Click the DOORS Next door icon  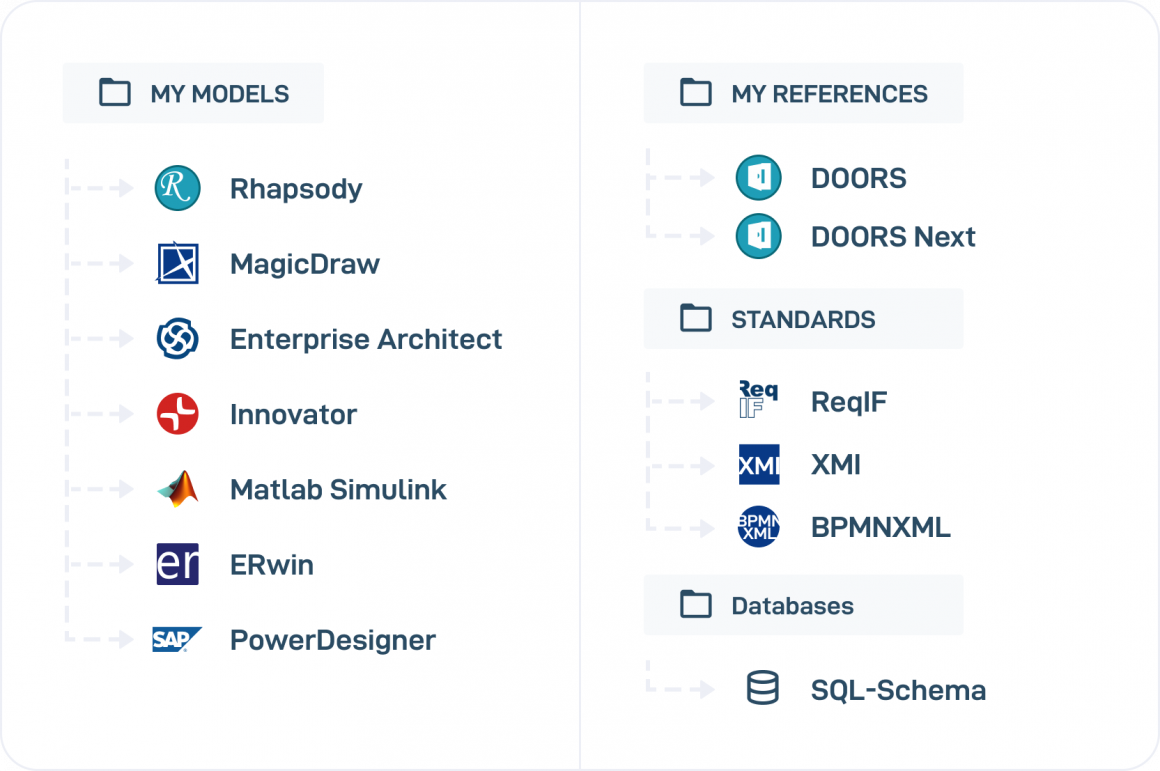(758, 237)
